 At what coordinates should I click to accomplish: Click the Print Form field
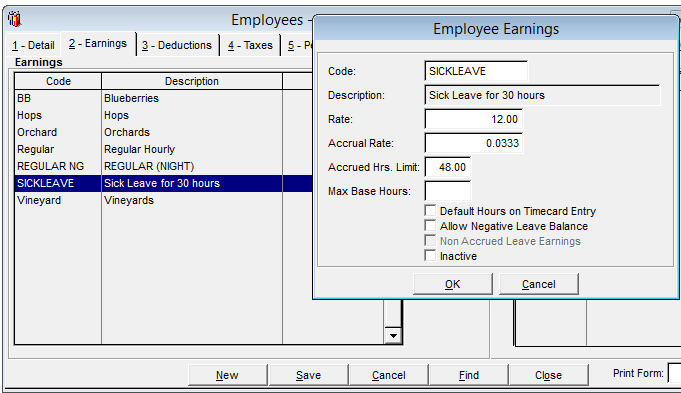tap(674, 373)
